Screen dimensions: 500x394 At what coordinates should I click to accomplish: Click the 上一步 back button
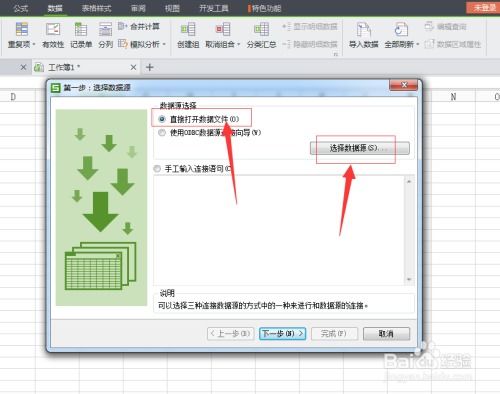click(231, 333)
